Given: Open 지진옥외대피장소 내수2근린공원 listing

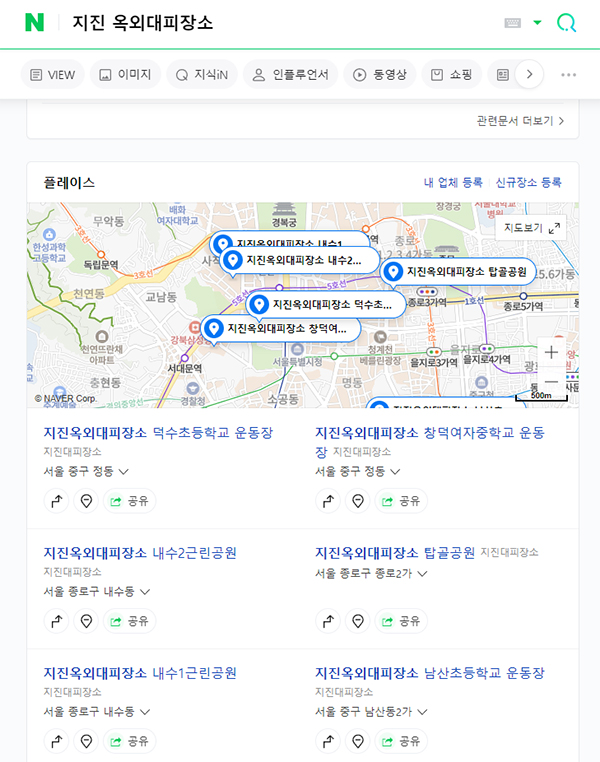Looking at the screenshot, I should [140, 553].
